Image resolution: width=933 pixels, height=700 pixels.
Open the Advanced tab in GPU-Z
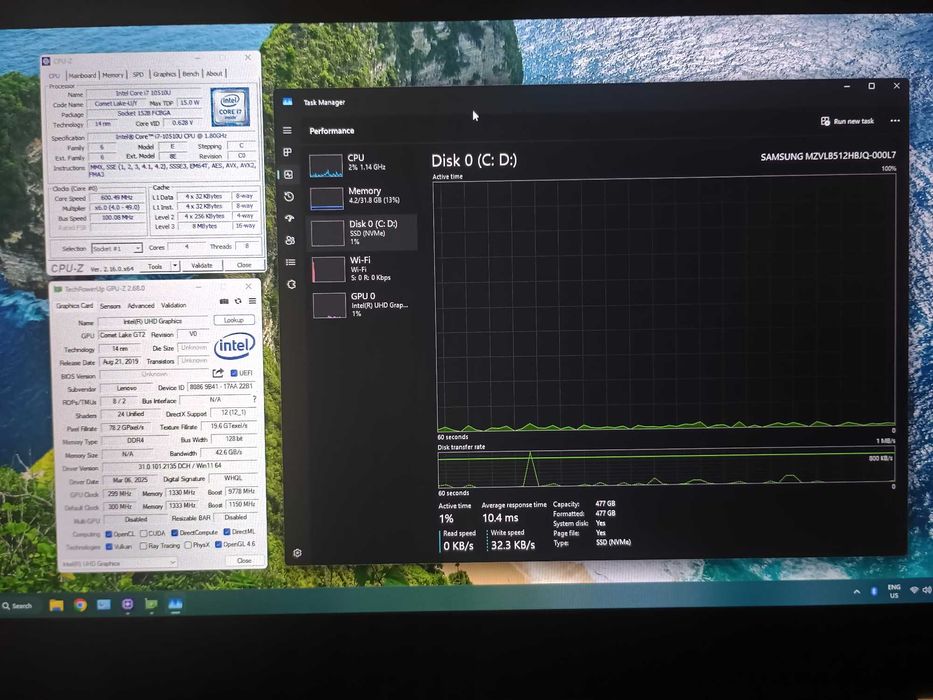pyautogui.click(x=141, y=305)
